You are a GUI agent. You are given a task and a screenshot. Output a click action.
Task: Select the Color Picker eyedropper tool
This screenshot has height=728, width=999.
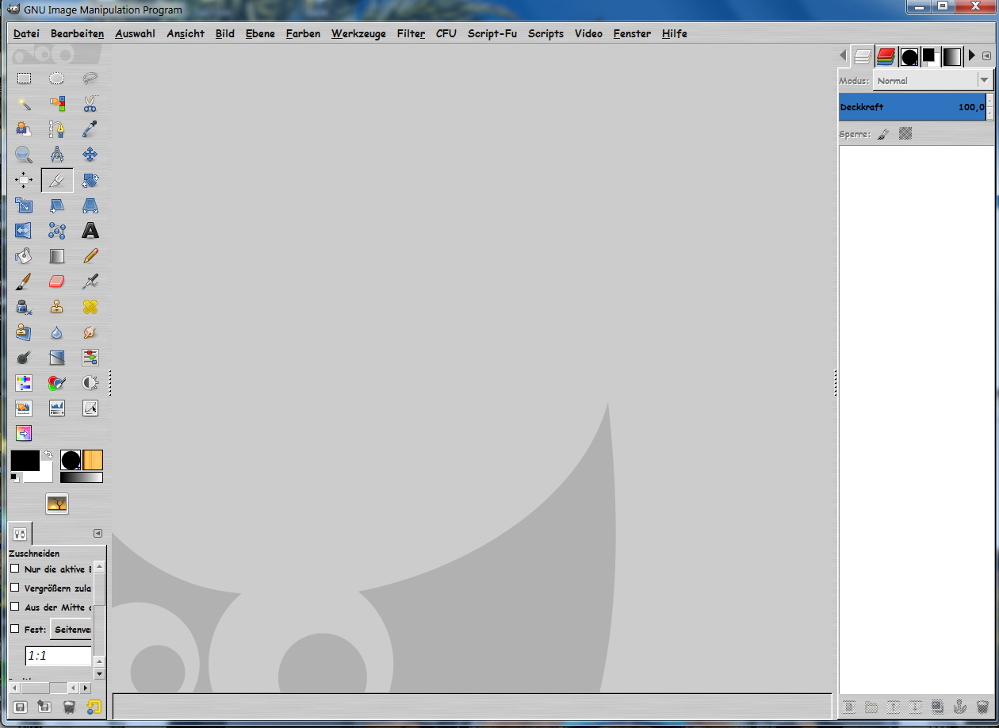tap(90, 129)
